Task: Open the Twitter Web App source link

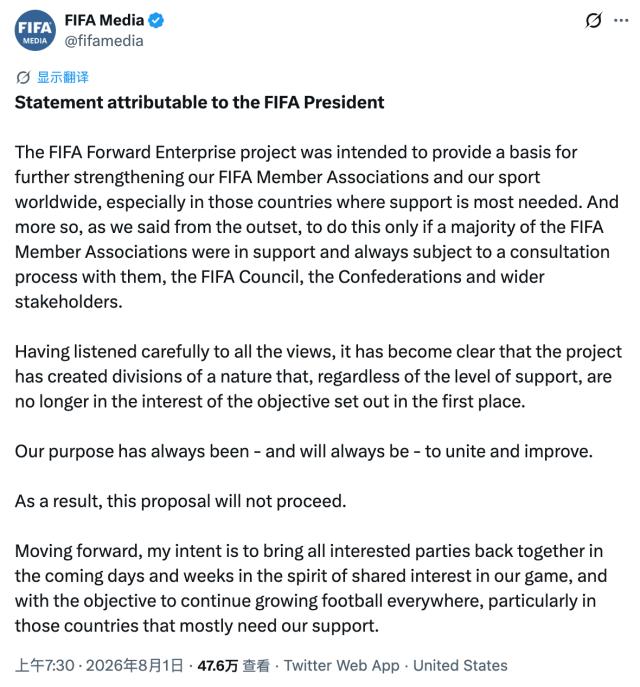Action: tap(342, 666)
